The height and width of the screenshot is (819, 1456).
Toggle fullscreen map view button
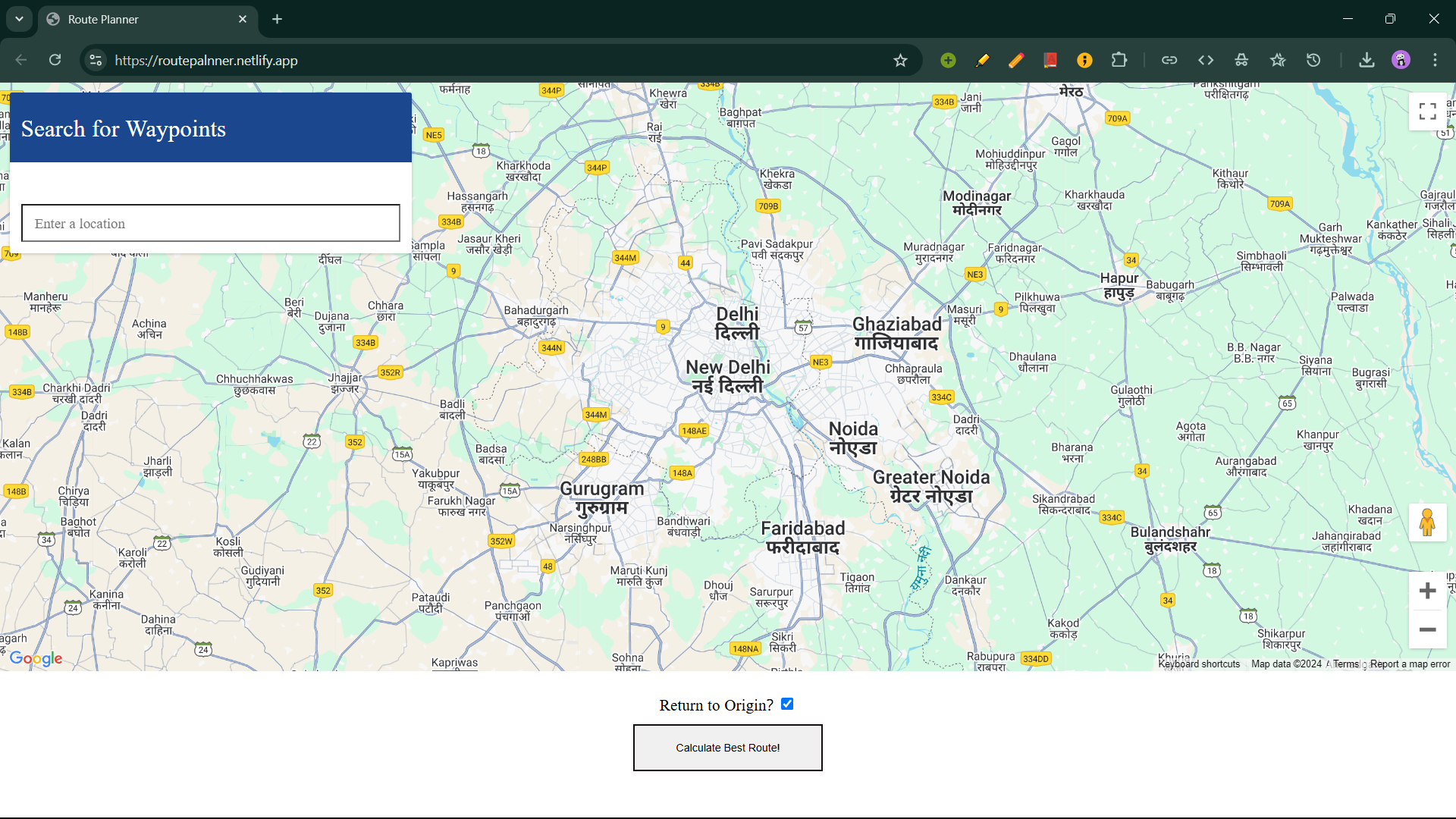1428,111
